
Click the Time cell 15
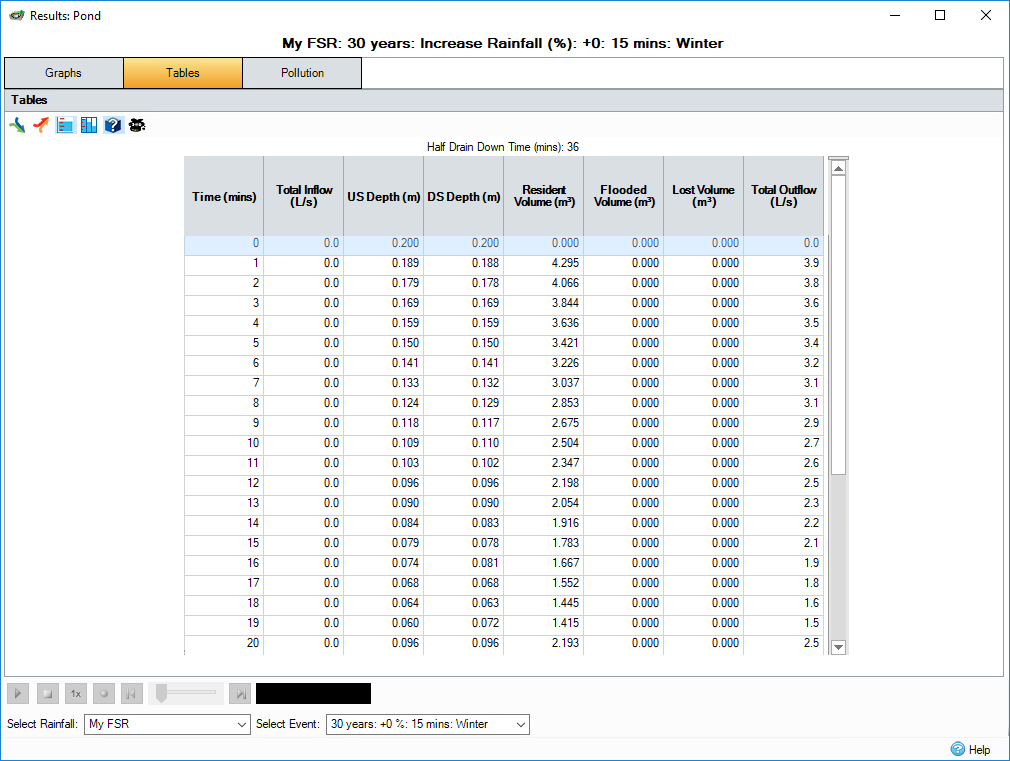click(x=224, y=543)
